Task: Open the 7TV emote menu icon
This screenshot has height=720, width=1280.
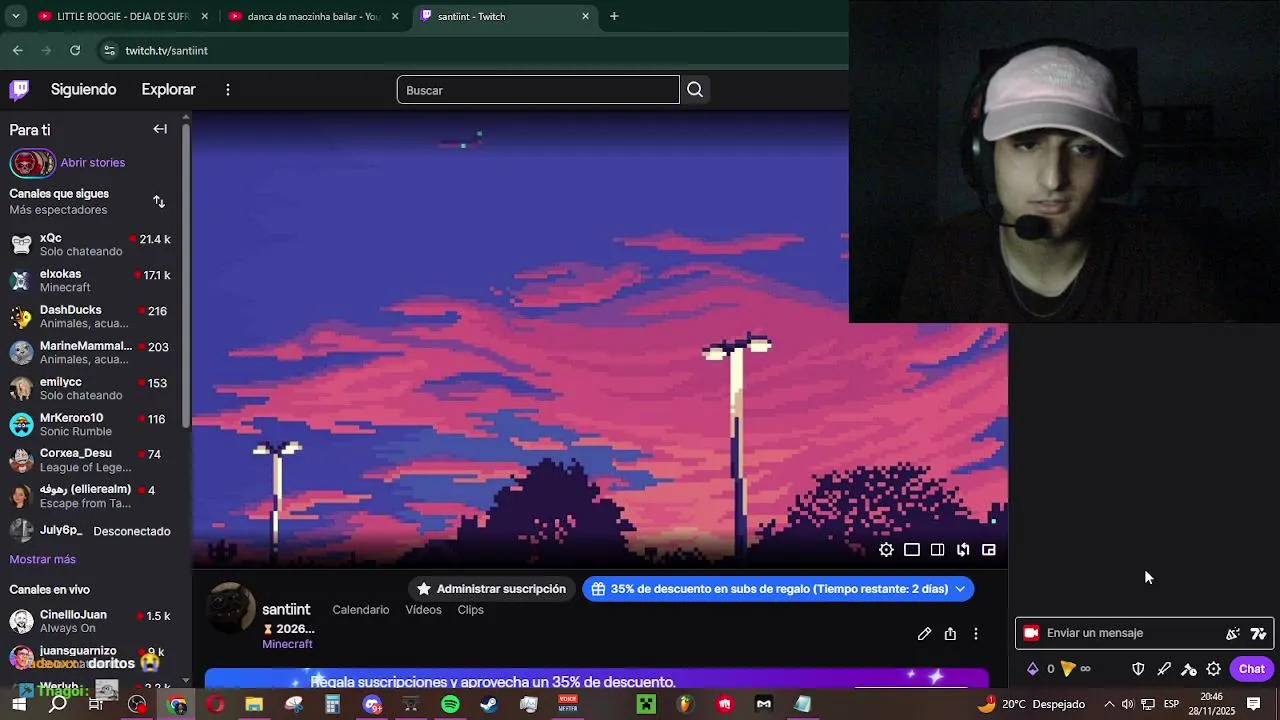Action: pos(1259,633)
